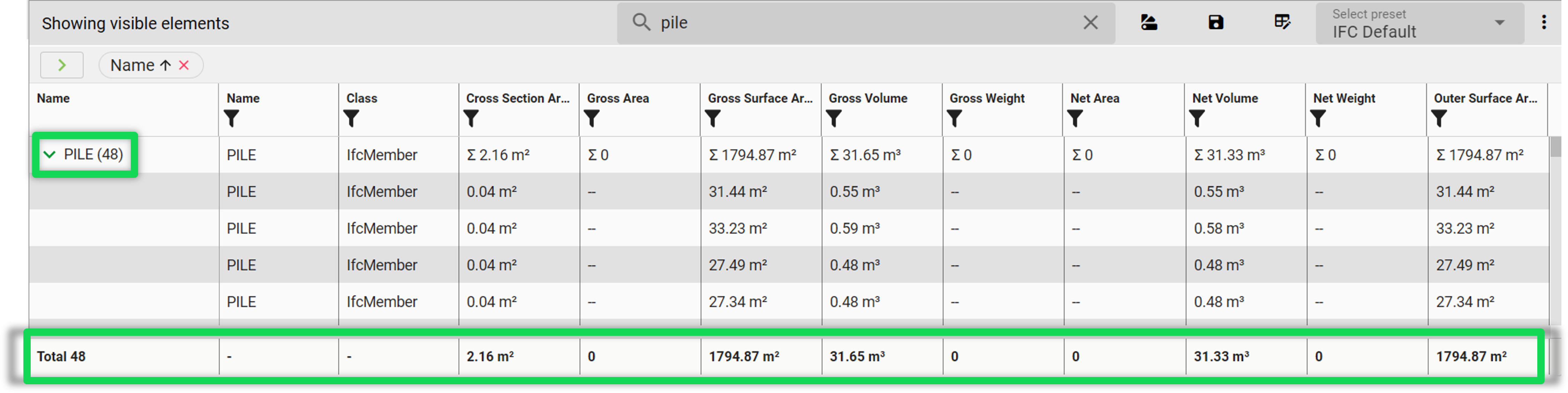Click the footer total 31.65 m³ value
This screenshot has width=1568, height=393.
point(857,356)
